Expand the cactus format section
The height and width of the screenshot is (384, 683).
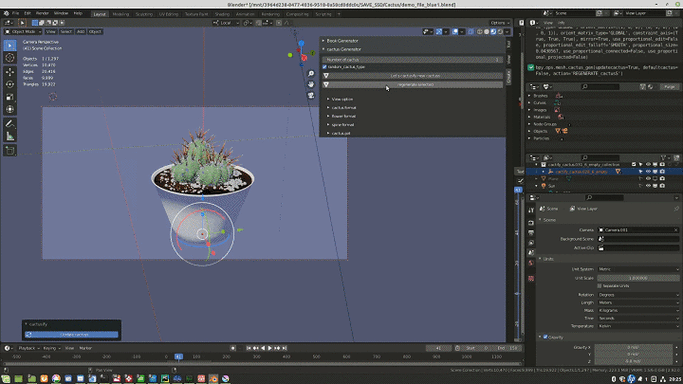(344, 108)
